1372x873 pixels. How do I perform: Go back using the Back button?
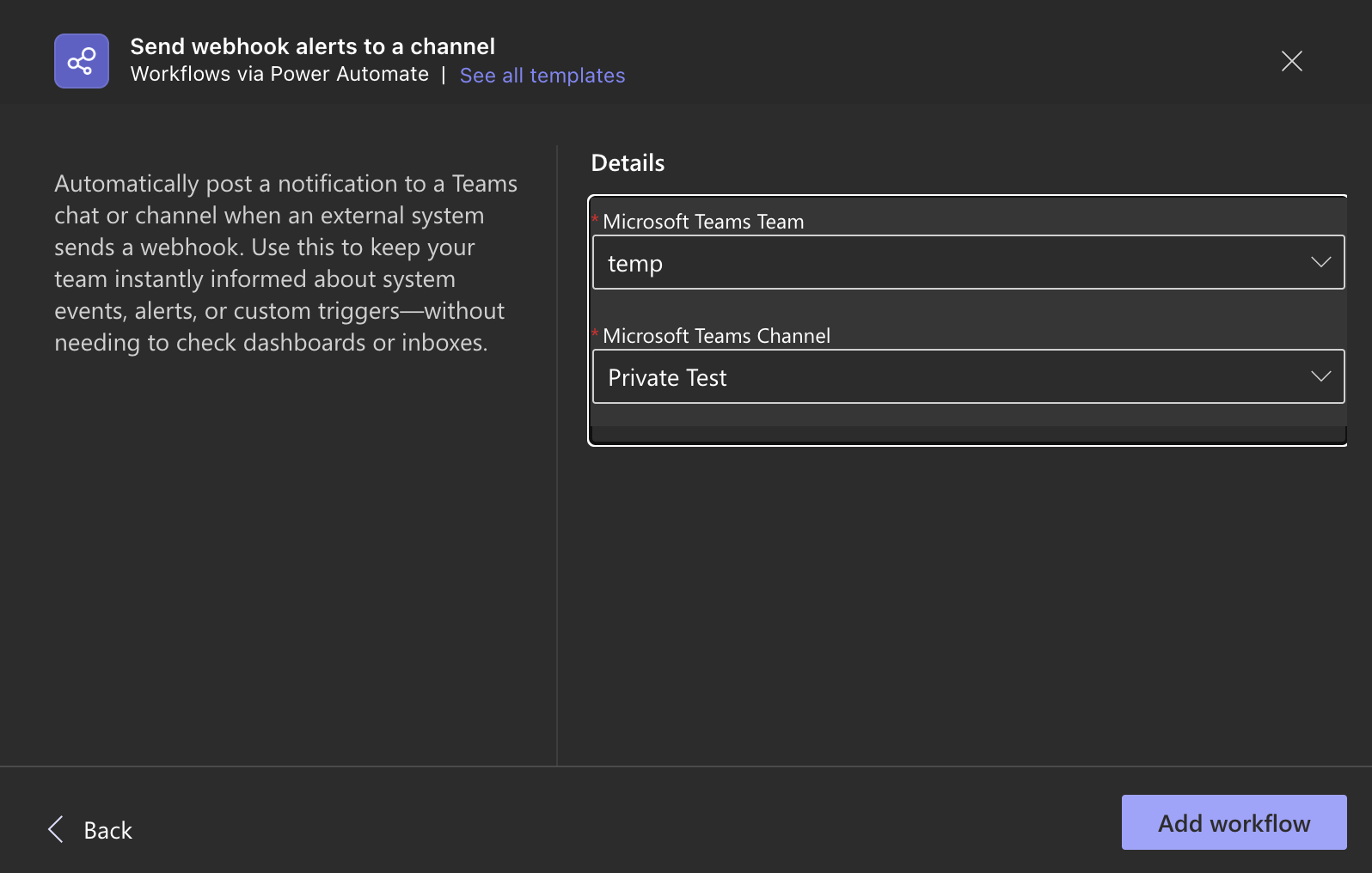(x=107, y=830)
